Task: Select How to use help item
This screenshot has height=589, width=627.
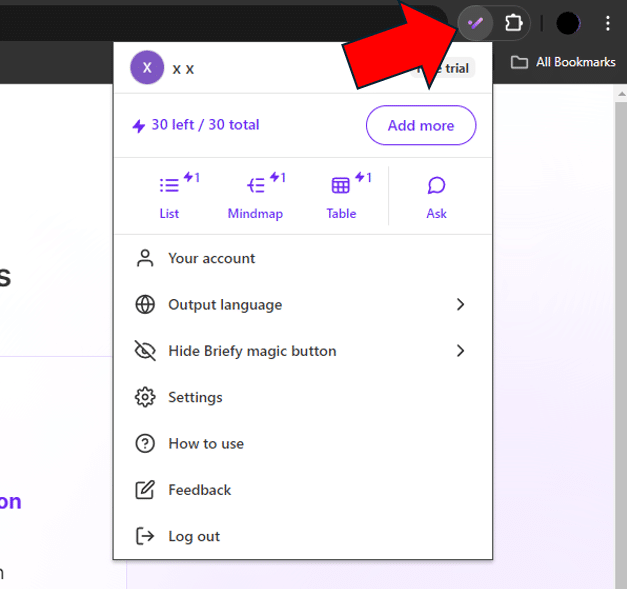Action: (206, 444)
